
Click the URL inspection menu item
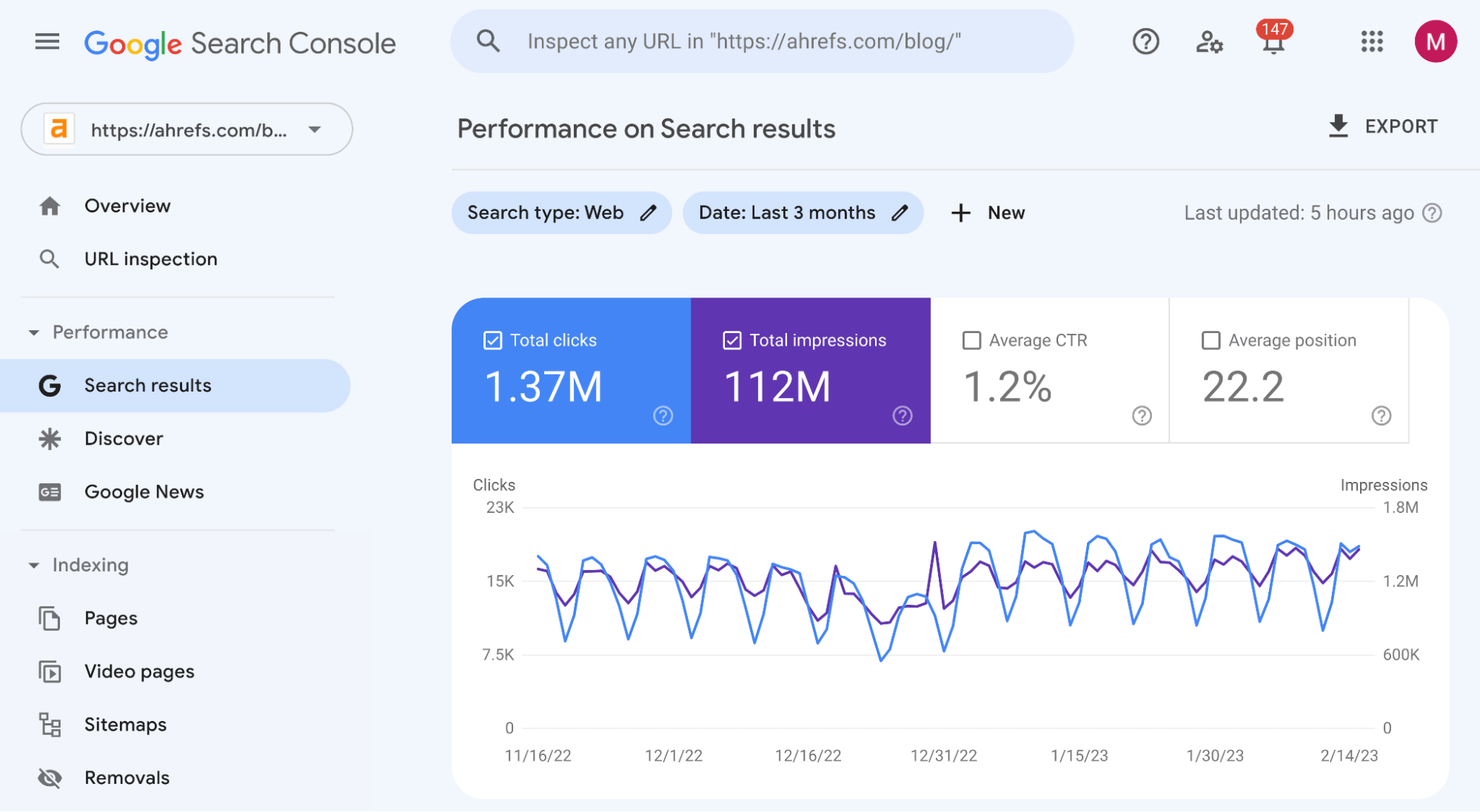(150, 259)
